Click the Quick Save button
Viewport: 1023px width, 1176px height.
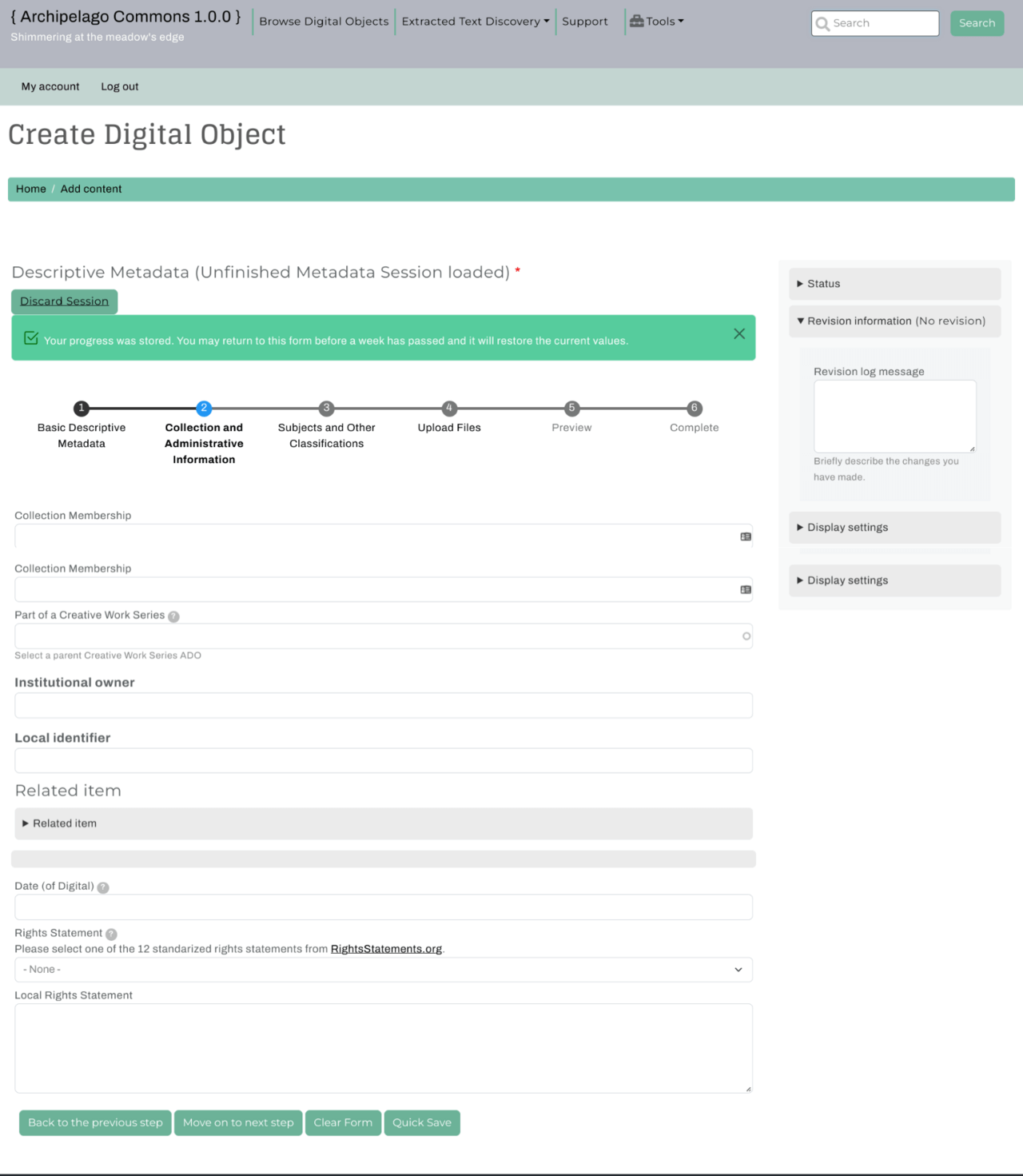click(422, 1122)
